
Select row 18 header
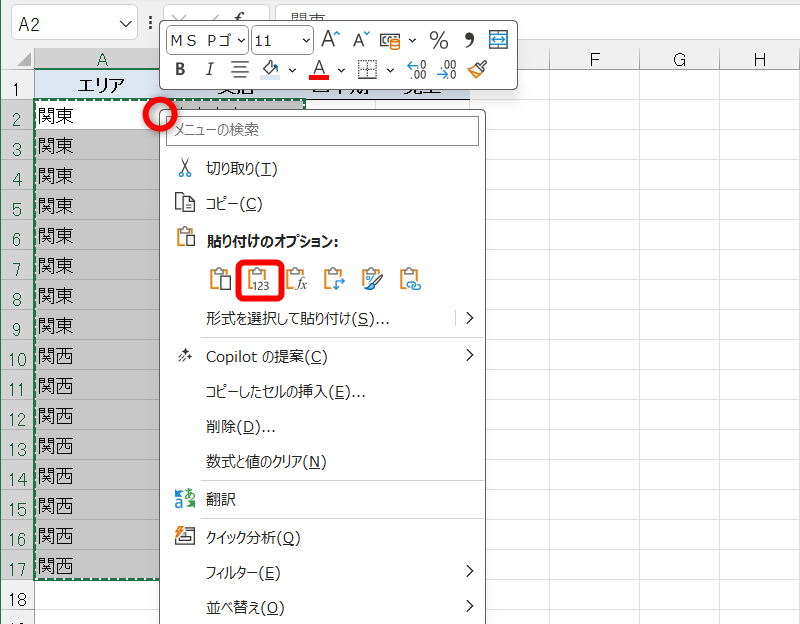(17, 599)
